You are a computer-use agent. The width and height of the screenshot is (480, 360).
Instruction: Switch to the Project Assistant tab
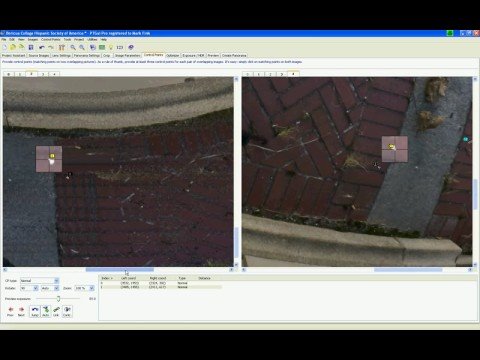tap(13, 55)
